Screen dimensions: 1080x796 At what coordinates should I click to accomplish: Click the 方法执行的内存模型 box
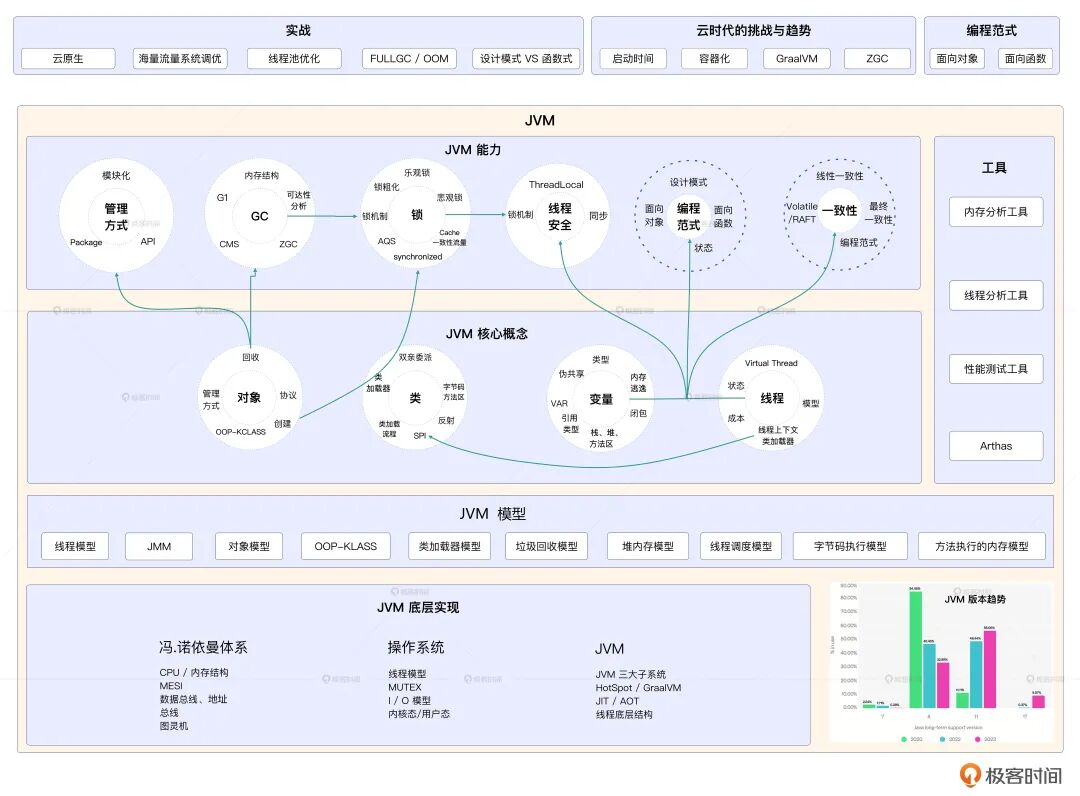[982, 546]
